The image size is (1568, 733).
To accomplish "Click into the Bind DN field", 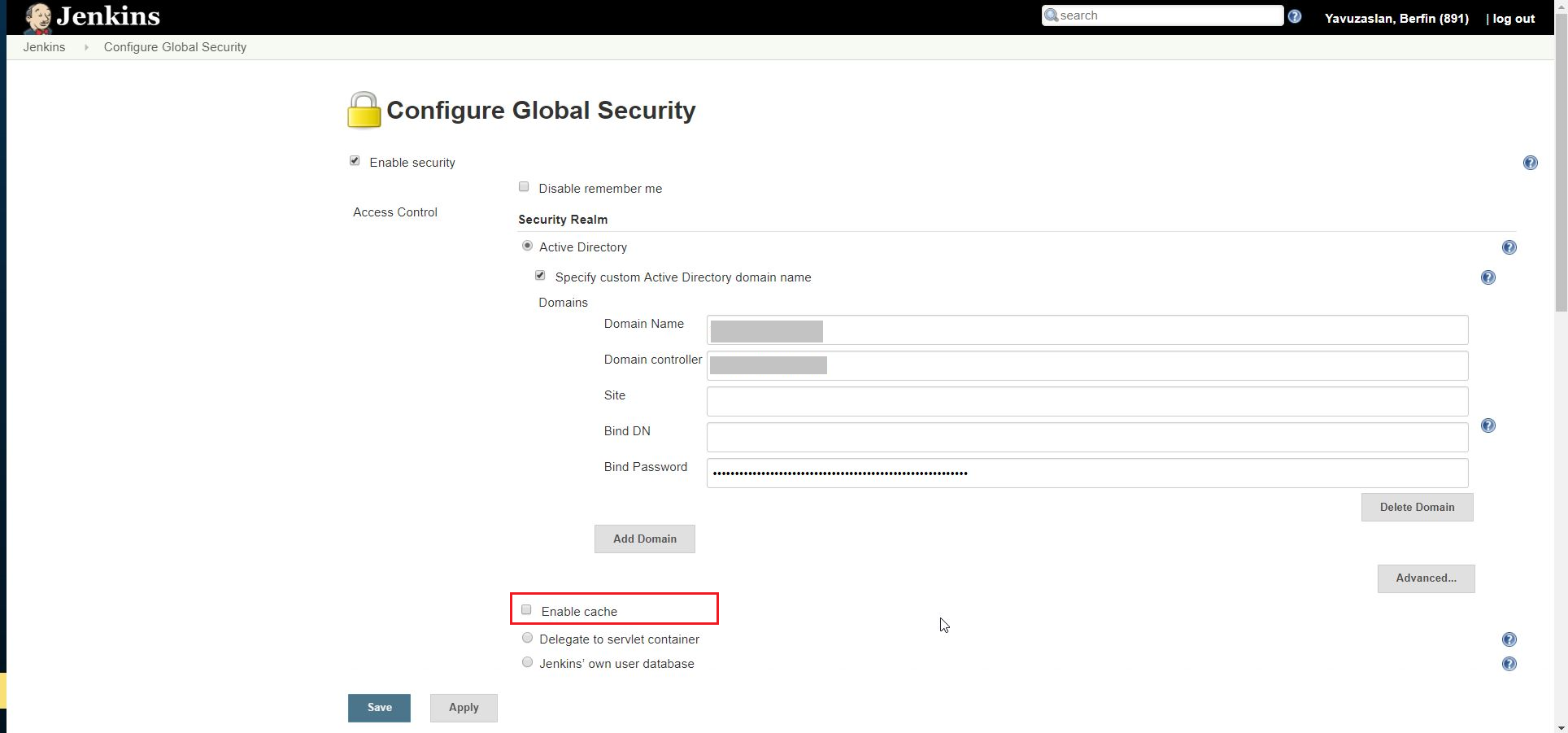I will point(1087,438).
